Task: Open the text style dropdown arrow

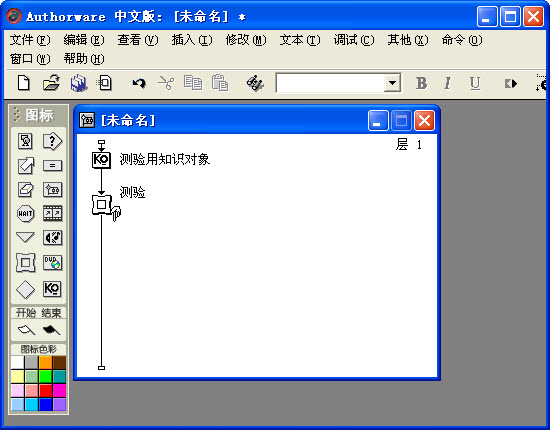Action: 392,83
